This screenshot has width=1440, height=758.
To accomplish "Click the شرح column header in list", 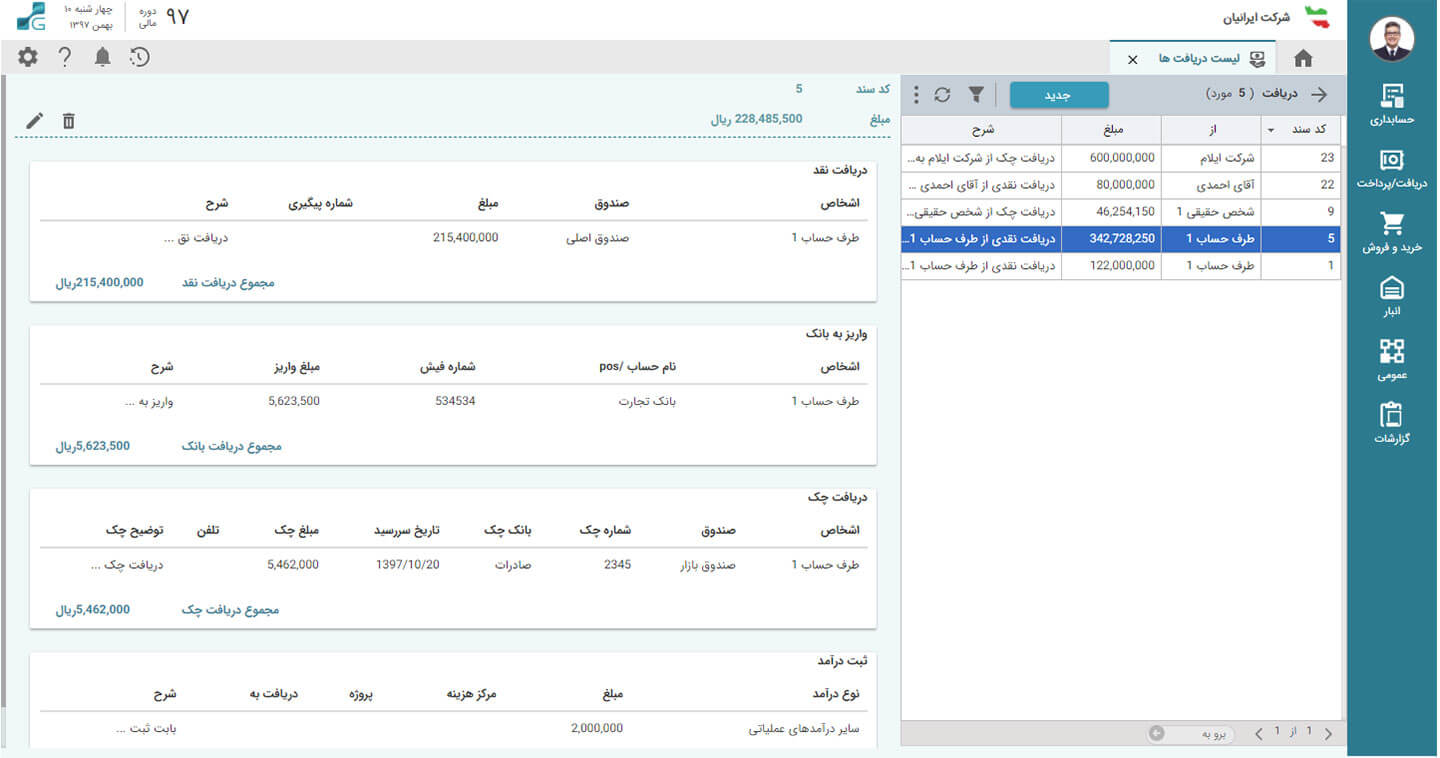I will click(x=982, y=130).
